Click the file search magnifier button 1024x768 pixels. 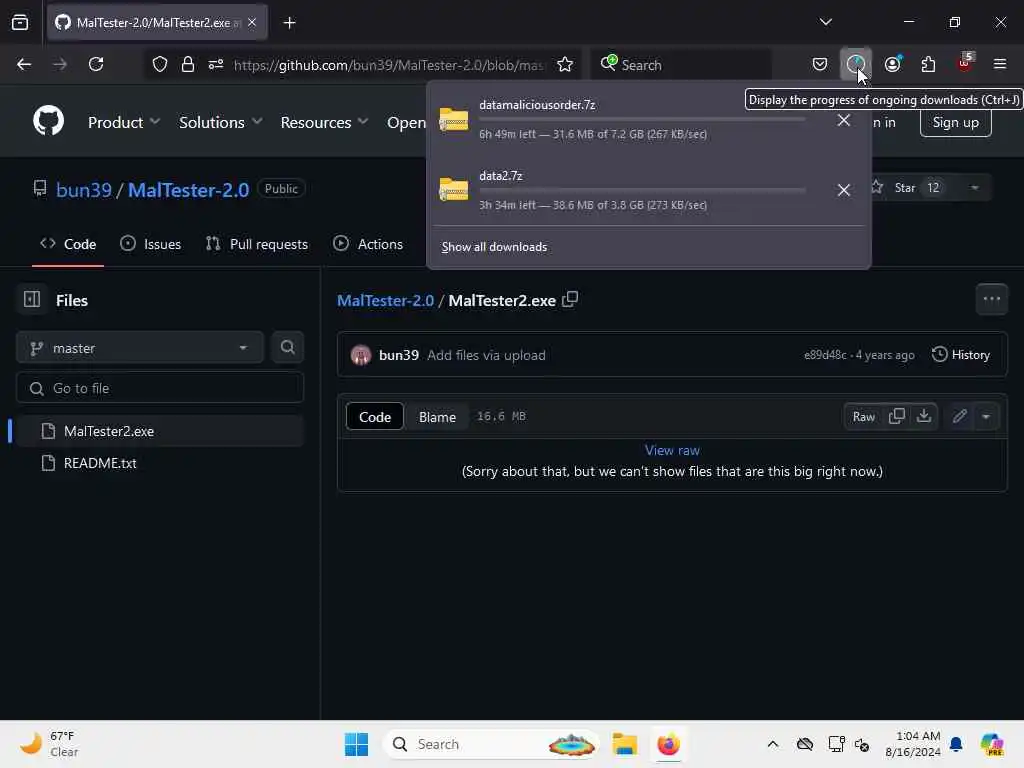(x=287, y=347)
